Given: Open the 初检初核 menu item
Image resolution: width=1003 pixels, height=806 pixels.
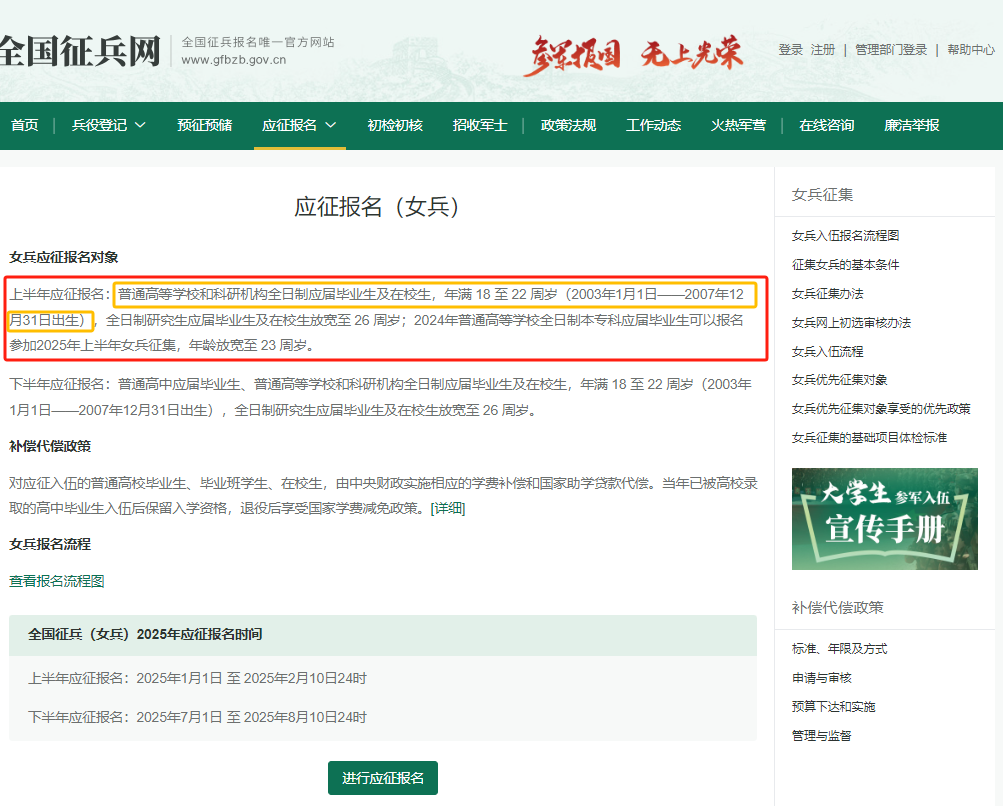Looking at the screenshot, I should (x=394, y=126).
